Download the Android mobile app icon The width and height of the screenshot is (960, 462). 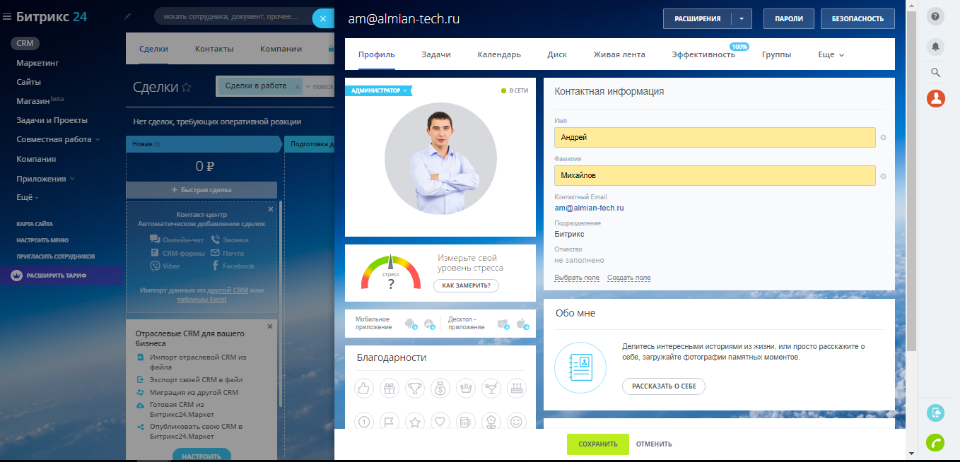(x=411, y=324)
